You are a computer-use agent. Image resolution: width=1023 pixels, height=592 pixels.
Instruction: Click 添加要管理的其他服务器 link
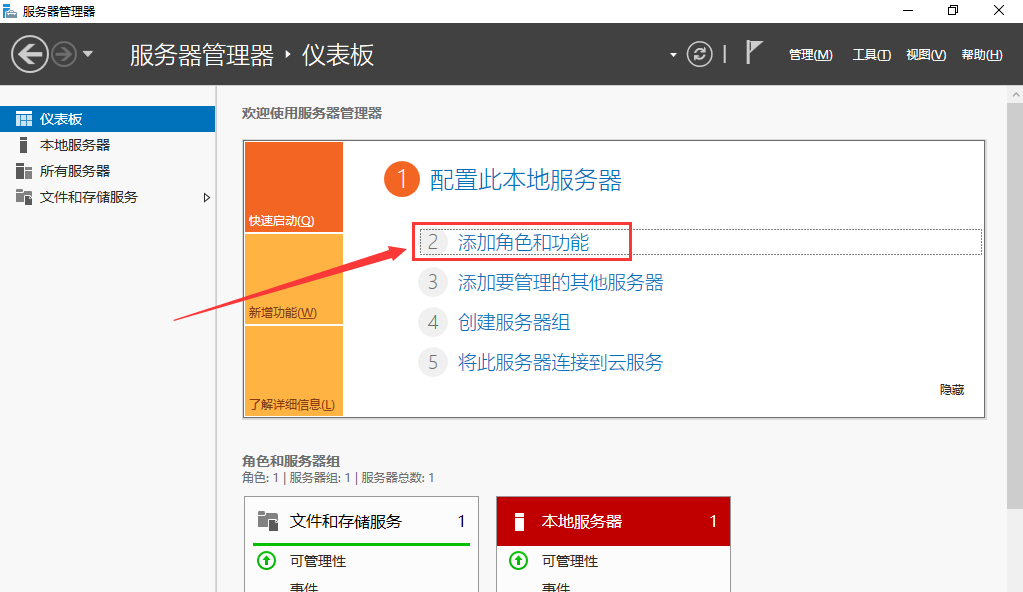[x=560, y=283]
